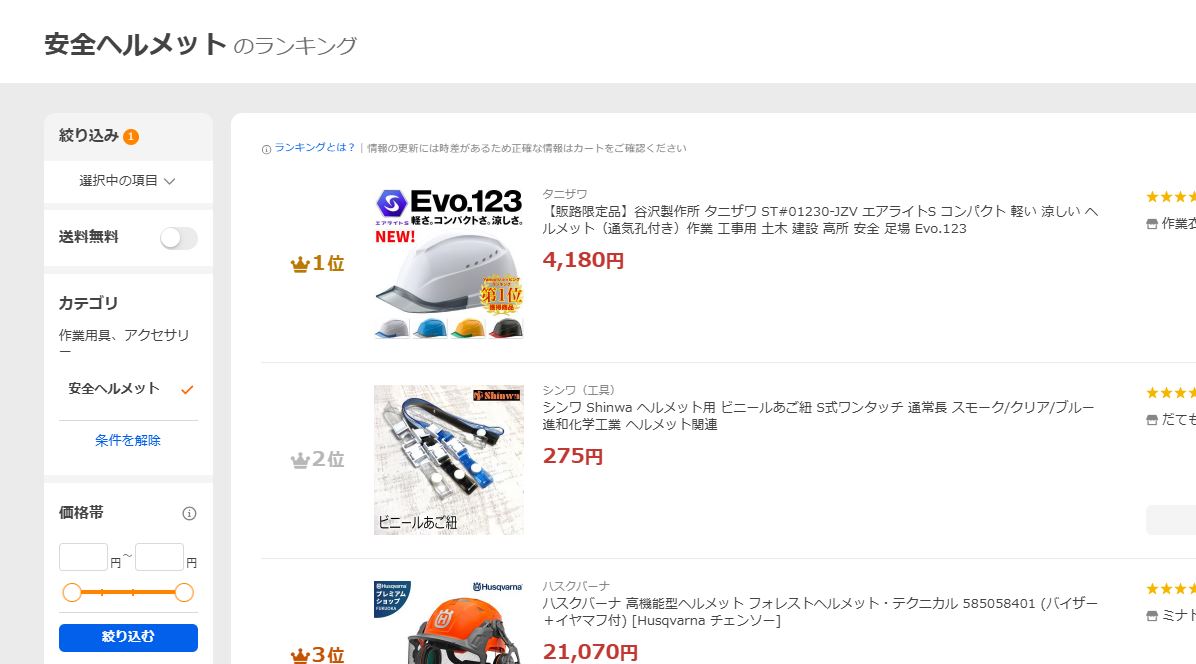Viewport: 1196px width, 664px height.
Task: Click the minimum price input field
Action: (x=83, y=557)
